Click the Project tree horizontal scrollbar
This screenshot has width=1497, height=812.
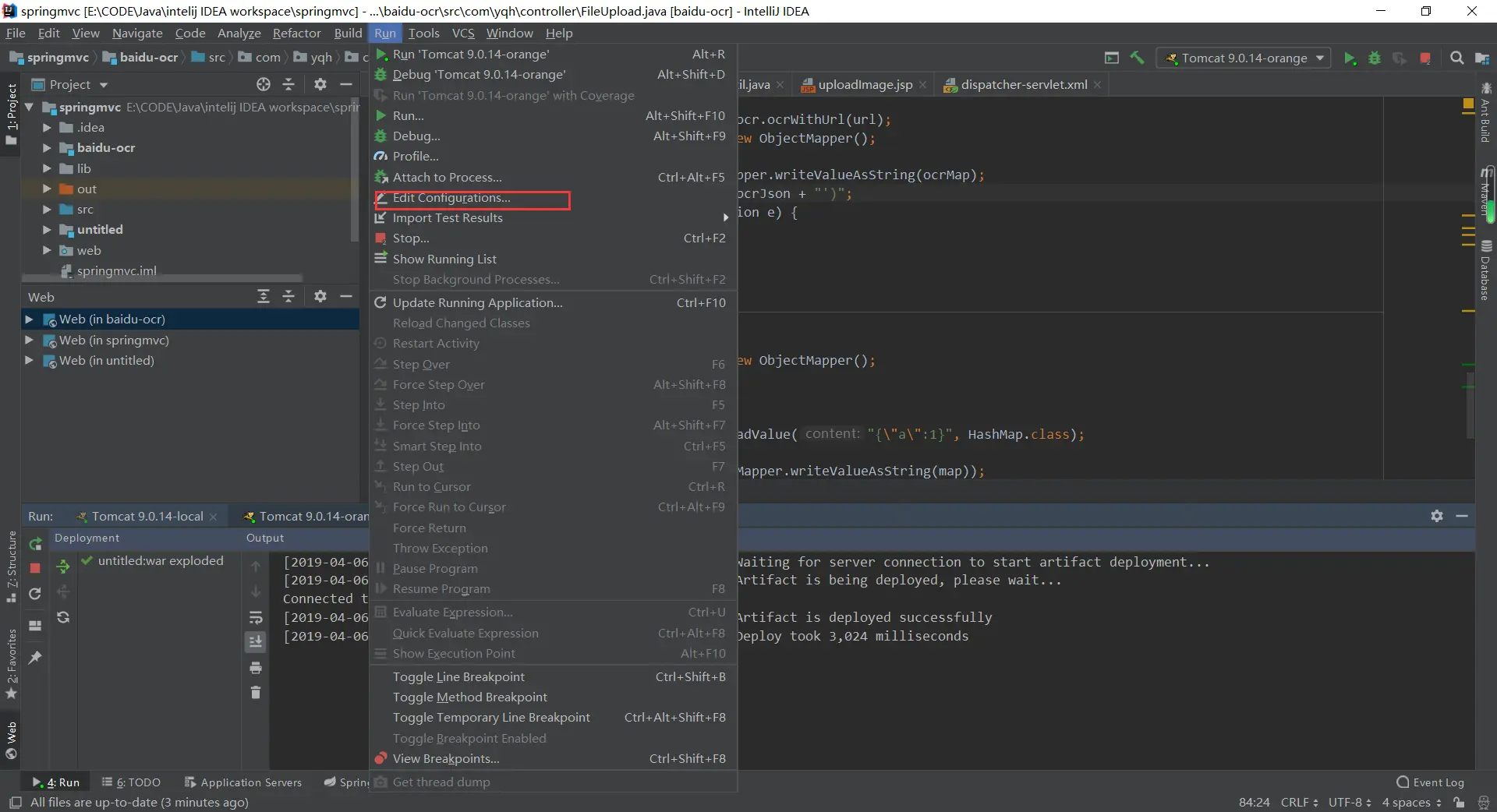162,277
